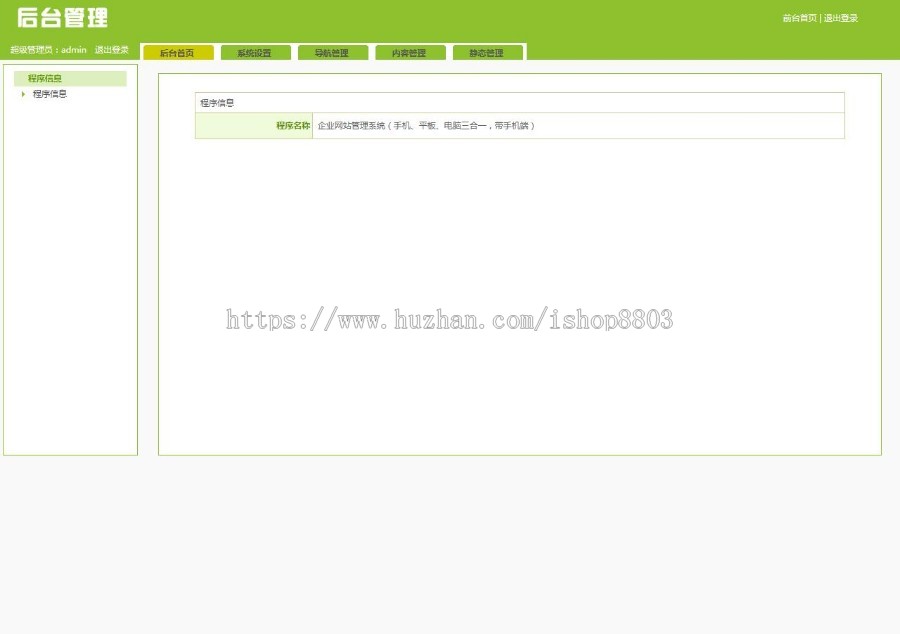Select the 静态管理 tab
Viewport: 900px width, 634px height.
[x=487, y=53]
